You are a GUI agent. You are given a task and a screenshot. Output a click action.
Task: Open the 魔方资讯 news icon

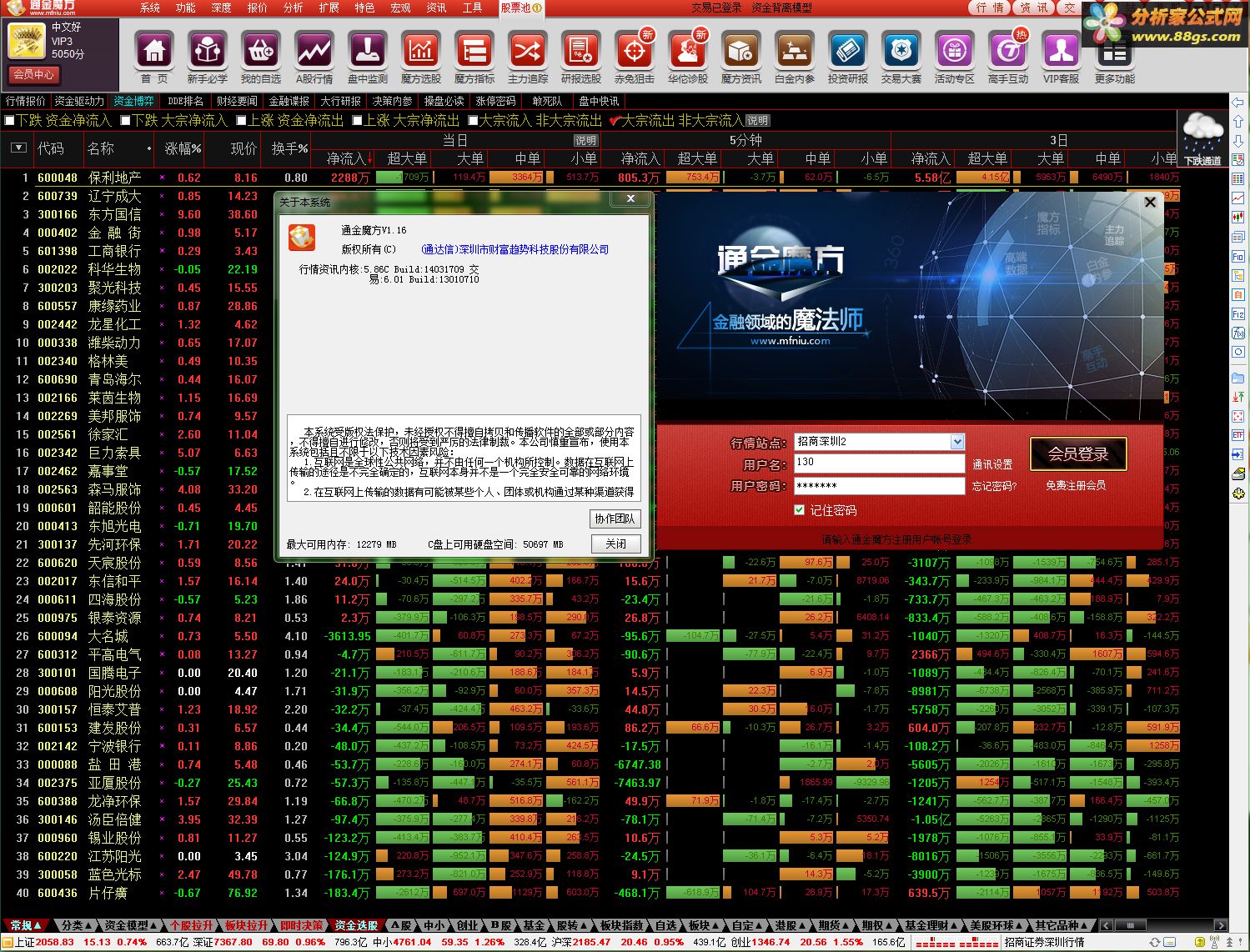point(741,52)
